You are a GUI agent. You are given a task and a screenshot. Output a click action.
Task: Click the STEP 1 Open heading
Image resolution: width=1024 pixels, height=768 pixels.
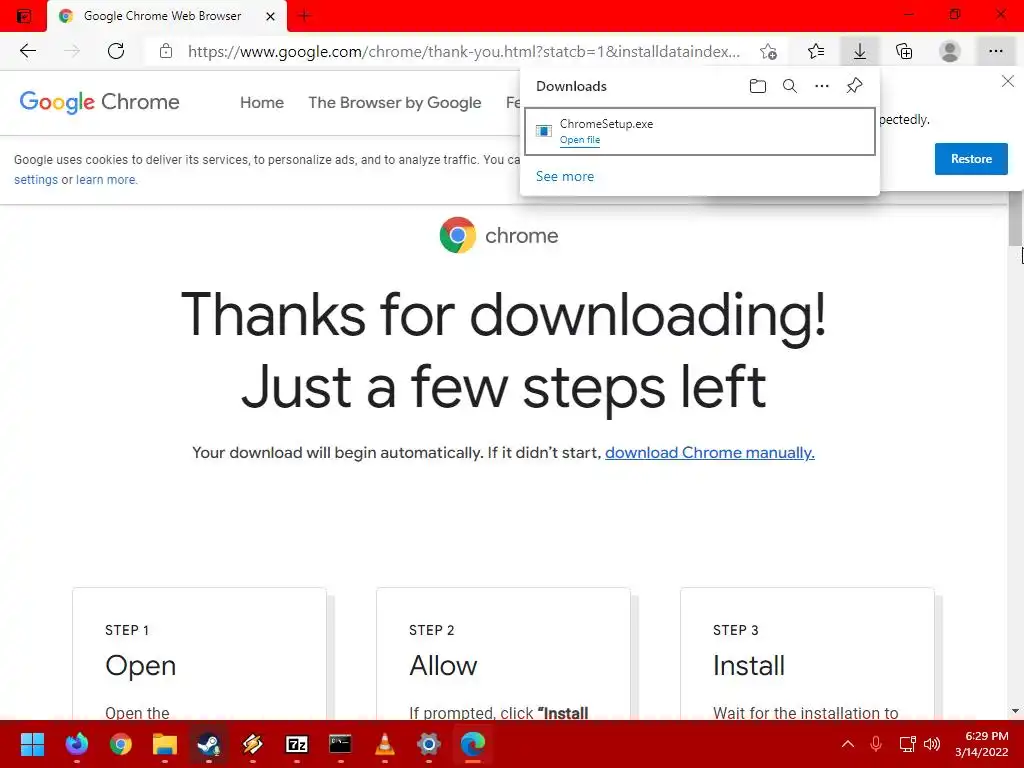click(140, 665)
